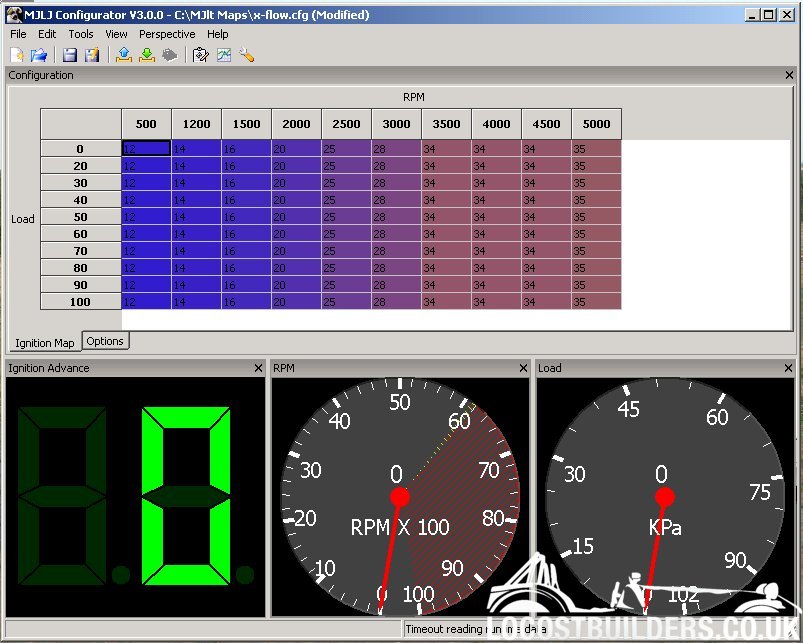Click the green download arrow toolbar icon

146,55
